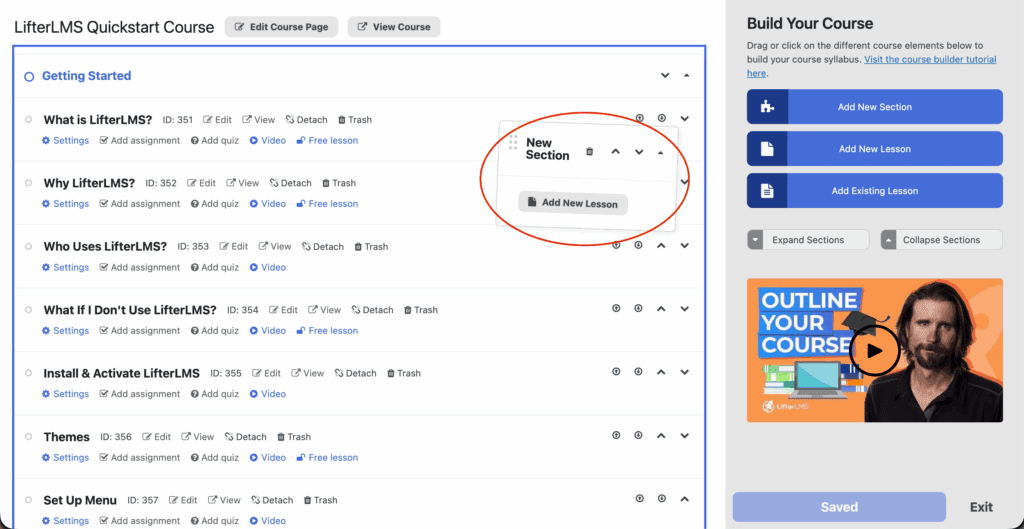Add assignment to What is LifterLMS? lesson

pyautogui.click(x=140, y=140)
